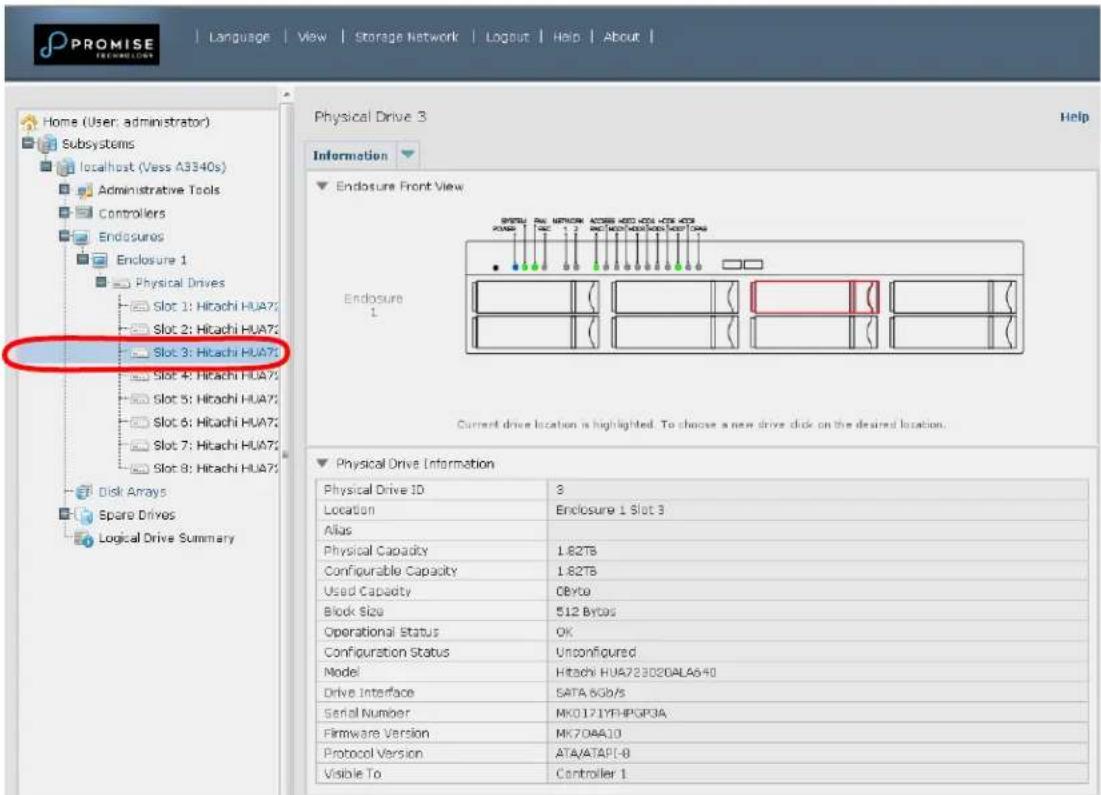Select Slot 4: Hitachi drive in tree
Image resolution: width=1101 pixels, height=795 pixels.
[216, 376]
